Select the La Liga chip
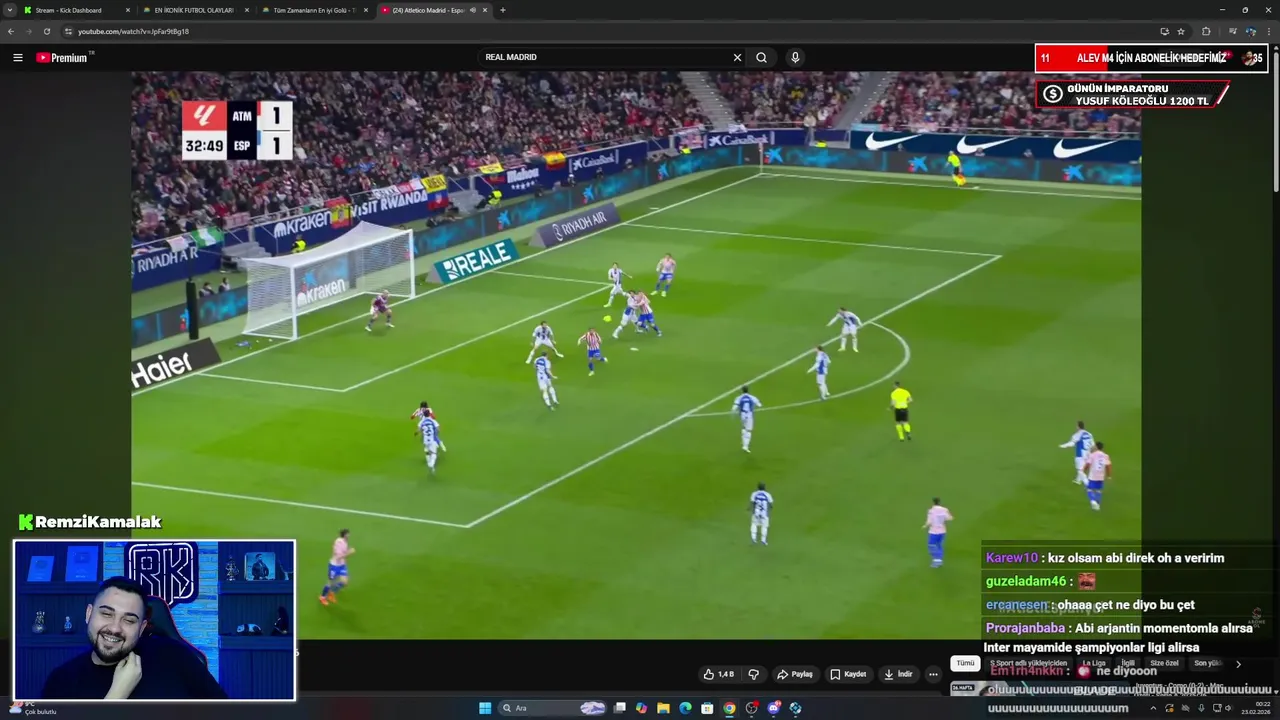The width and height of the screenshot is (1280, 720). [x=1094, y=663]
